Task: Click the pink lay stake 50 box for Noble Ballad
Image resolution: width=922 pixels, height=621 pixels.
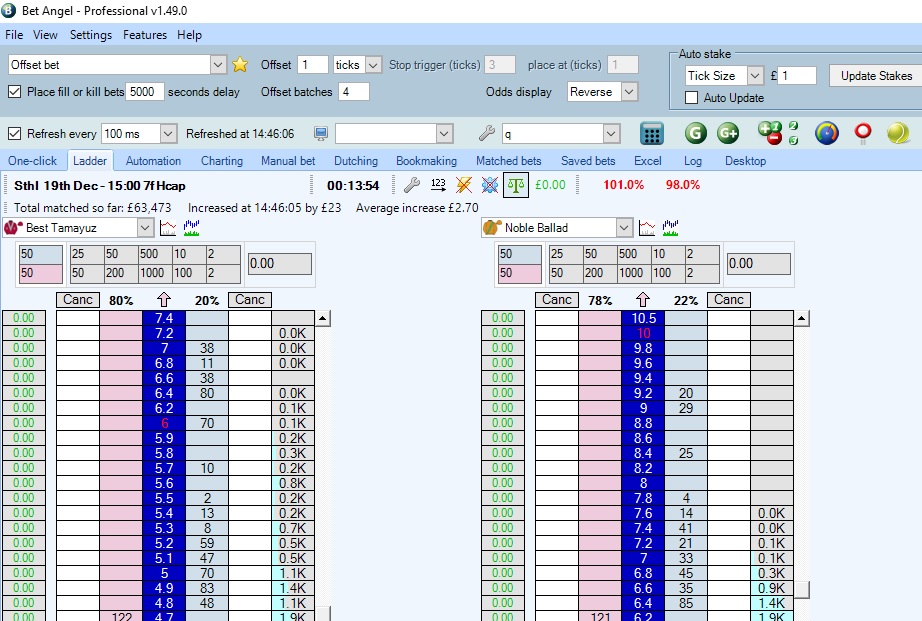Action: point(520,273)
